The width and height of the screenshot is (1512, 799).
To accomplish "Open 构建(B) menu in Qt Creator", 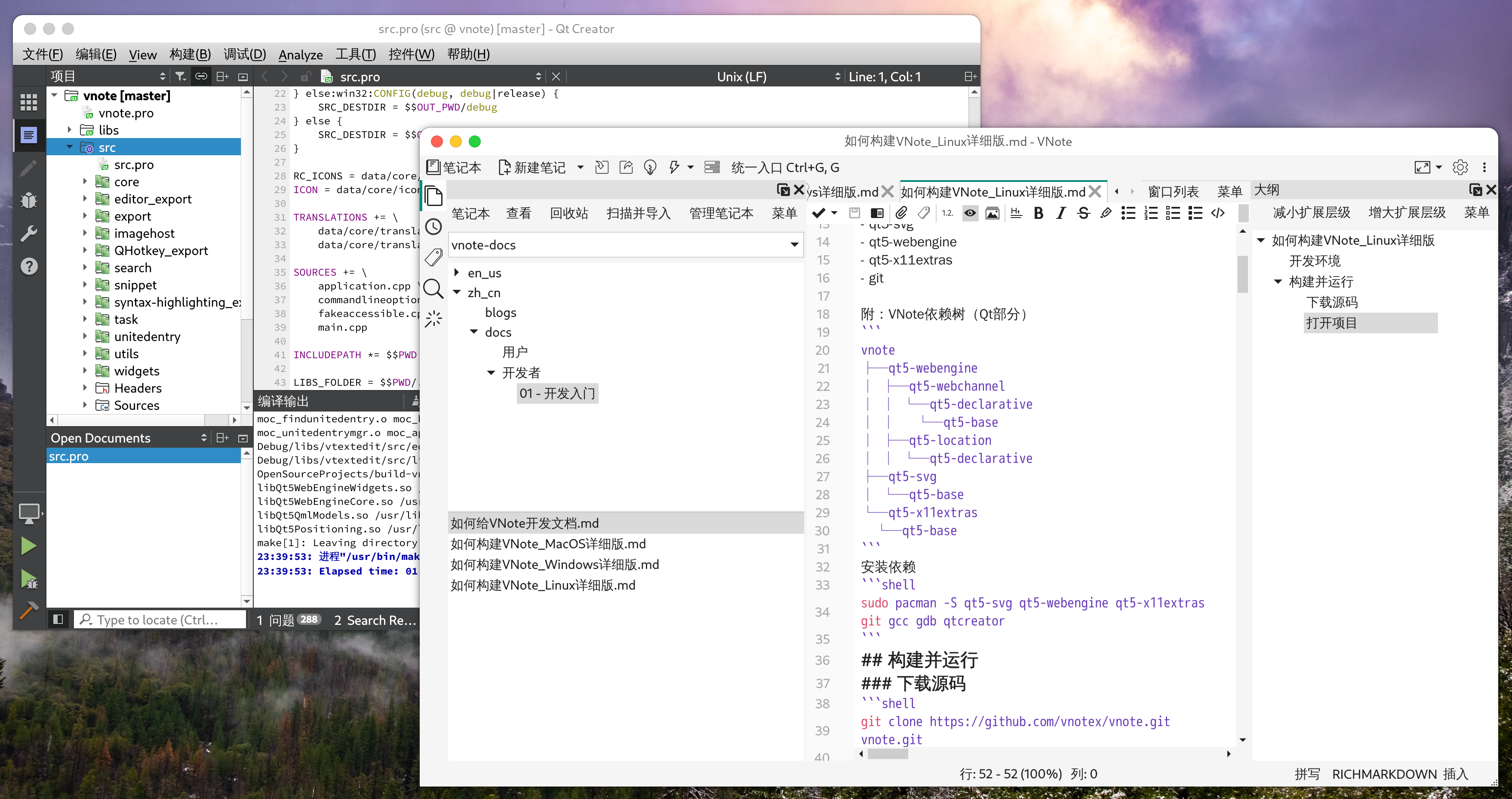I will [190, 54].
